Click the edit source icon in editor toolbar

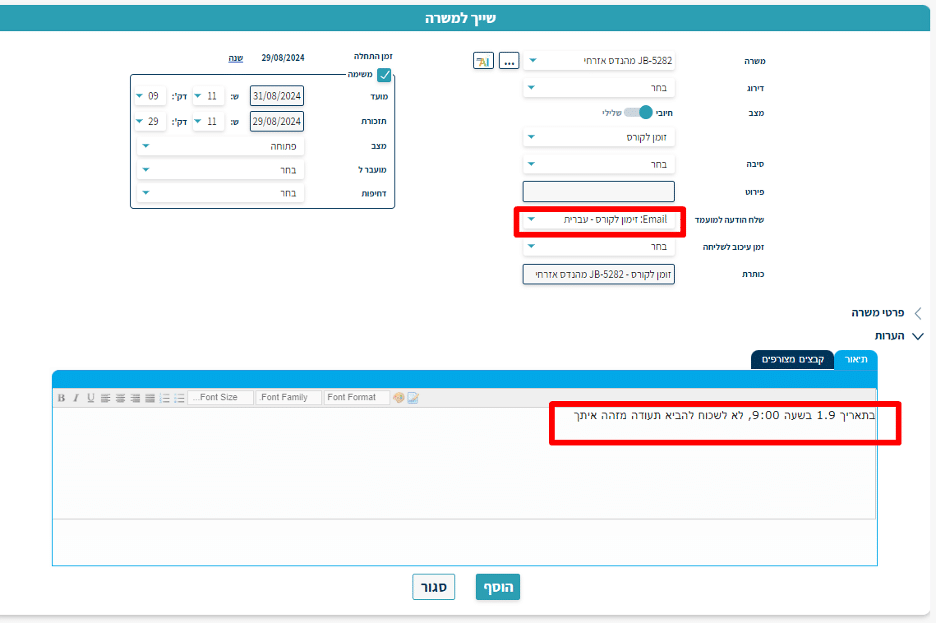(412, 398)
